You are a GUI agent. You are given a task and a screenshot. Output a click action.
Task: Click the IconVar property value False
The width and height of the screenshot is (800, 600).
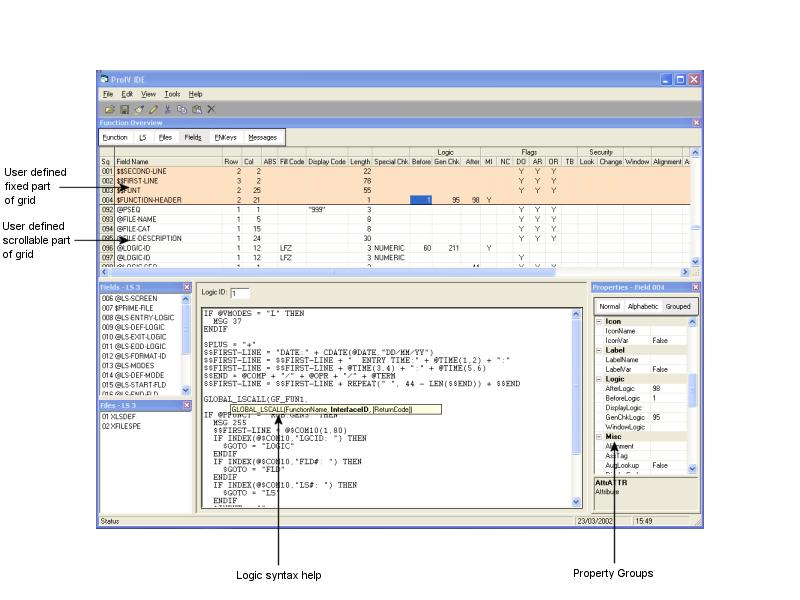click(x=668, y=340)
